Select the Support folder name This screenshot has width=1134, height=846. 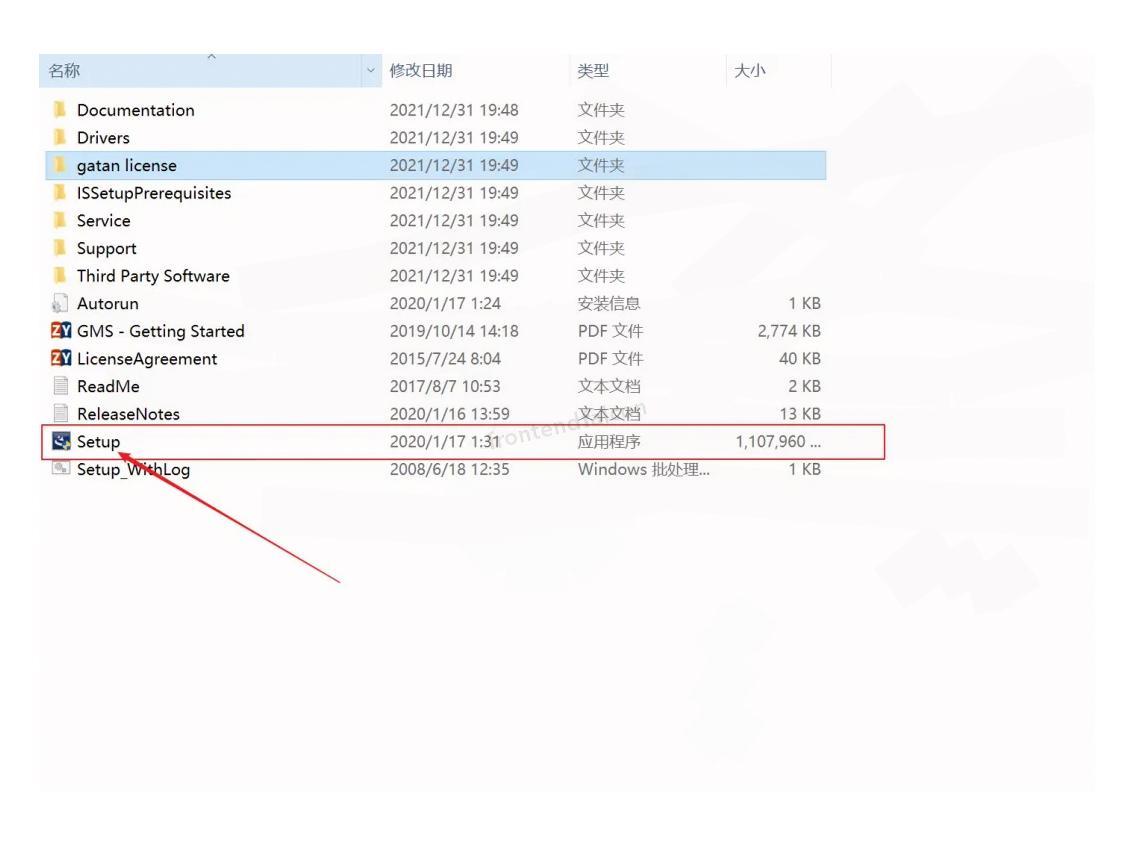click(x=106, y=249)
